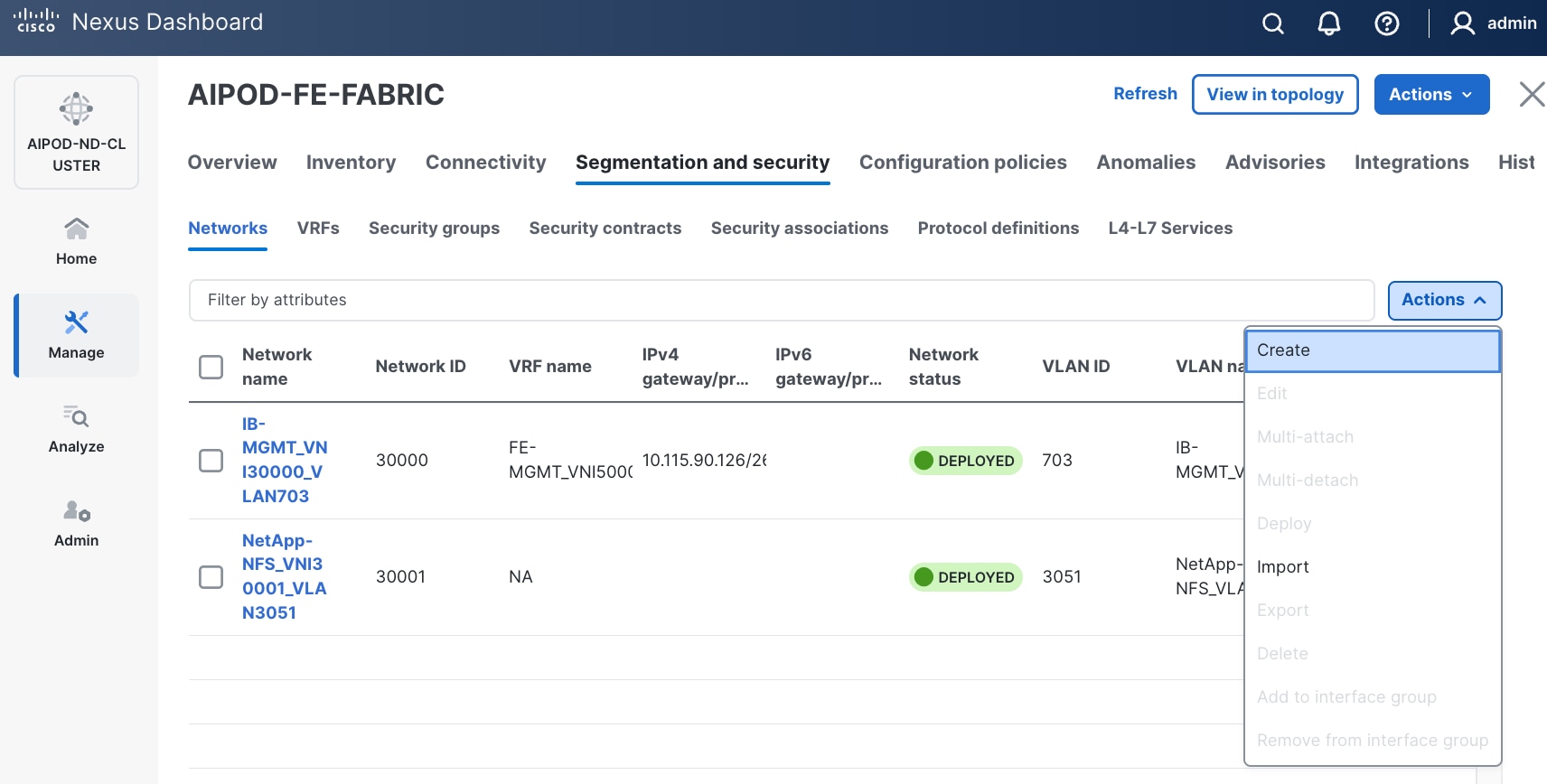Expand the fabric-level Actions dropdown

[x=1431, y=95]
